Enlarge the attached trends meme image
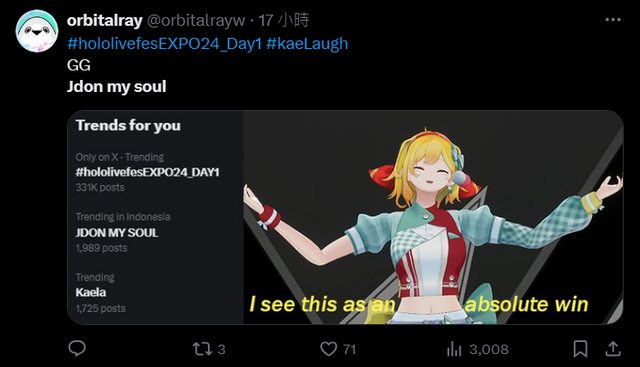This screenshot has height=367, width=640. click(x=345, y=217)
